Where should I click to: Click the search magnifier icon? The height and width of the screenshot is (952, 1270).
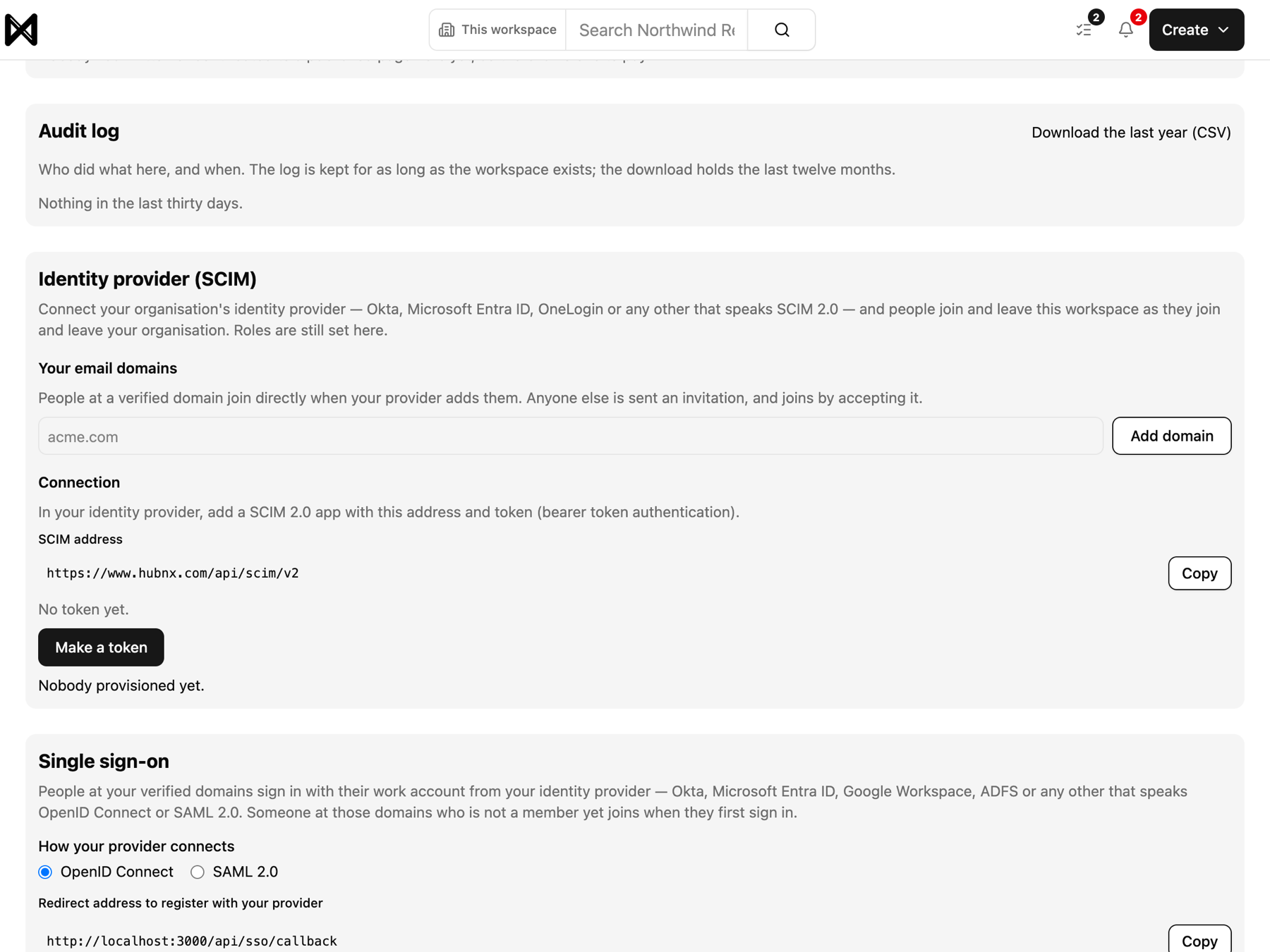(782, 30)
